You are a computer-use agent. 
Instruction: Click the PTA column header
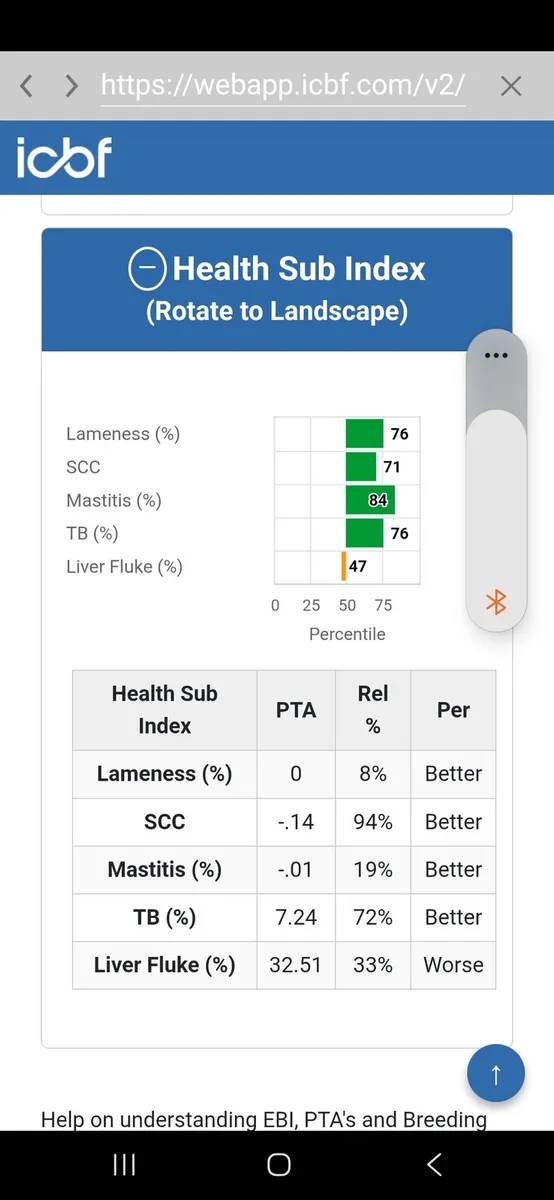click(296, 710)
